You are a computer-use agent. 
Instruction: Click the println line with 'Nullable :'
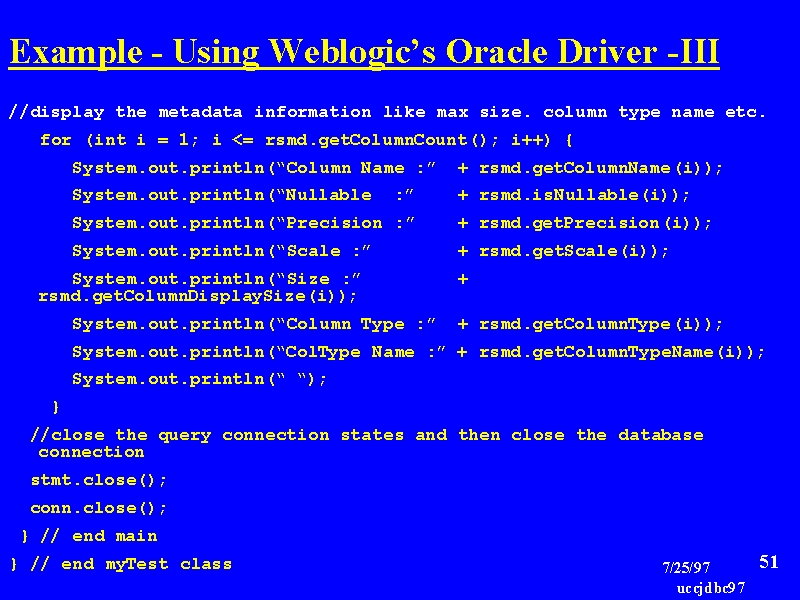click(x=381, y=195)
